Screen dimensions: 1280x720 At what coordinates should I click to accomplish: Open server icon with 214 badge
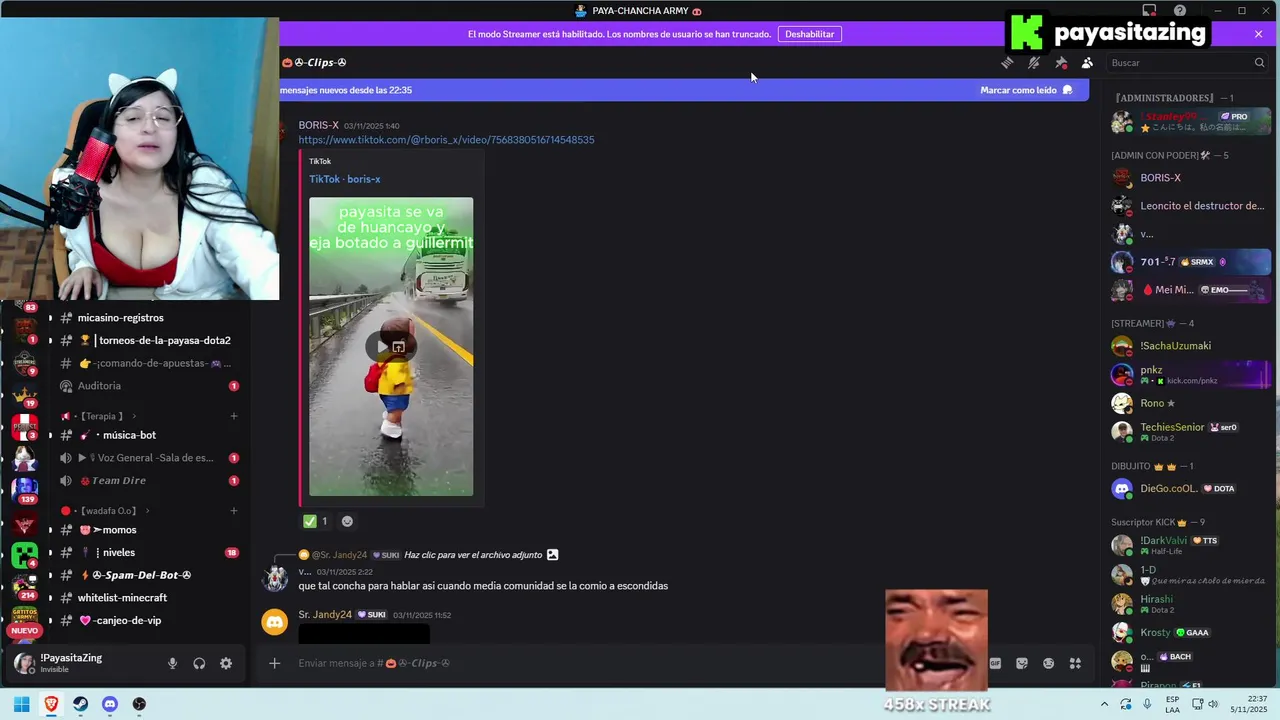tap(24, 586)
